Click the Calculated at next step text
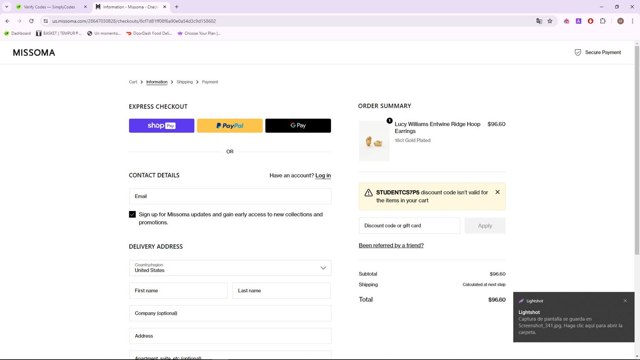Screen dimensions: 640x360 484,284
